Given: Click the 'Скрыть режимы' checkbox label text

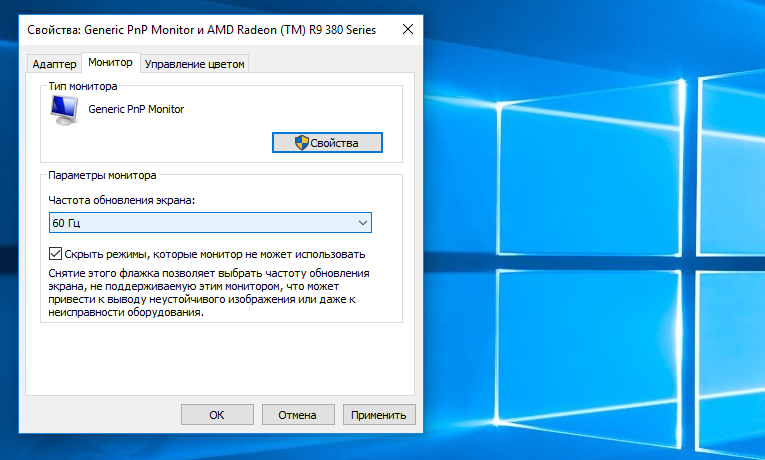Looking at the screenshot, I should pyautogui.click(x=214, y=254).
